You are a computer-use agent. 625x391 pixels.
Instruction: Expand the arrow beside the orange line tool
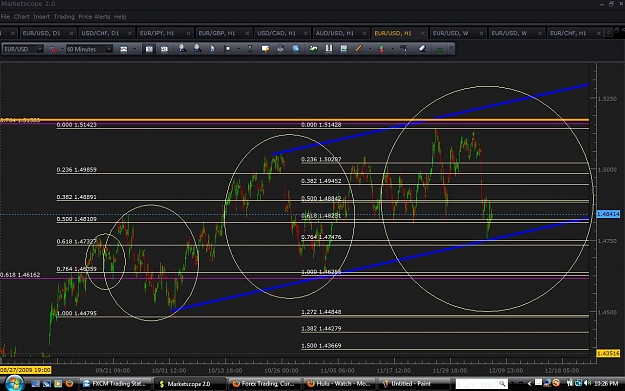tap(370, 49)
